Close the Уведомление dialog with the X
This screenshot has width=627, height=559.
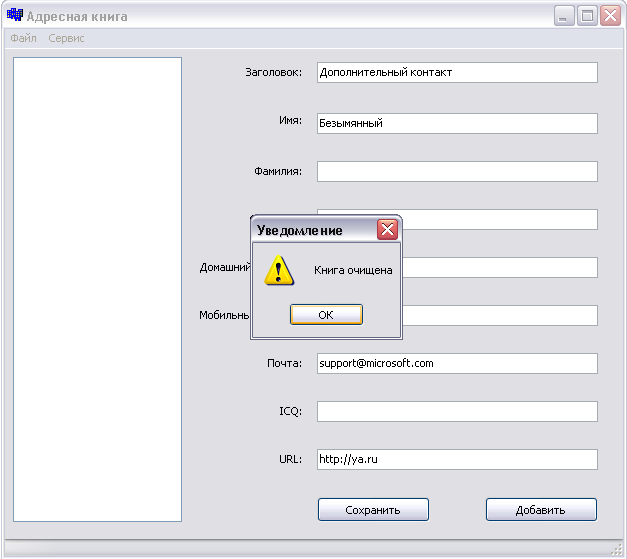[x=387, y=230]
